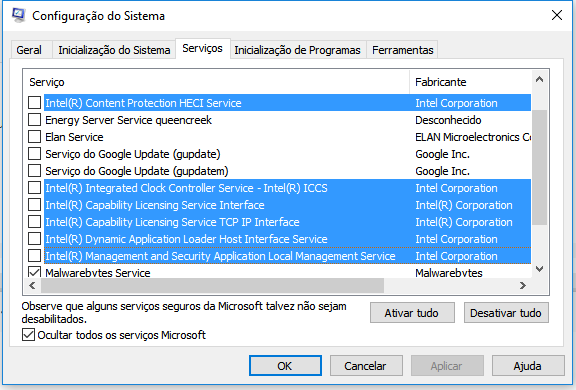This screenshot has width=576, height=390.
Task: Close the Configuração do Sistema window
Action: click(x=557, y=15)
